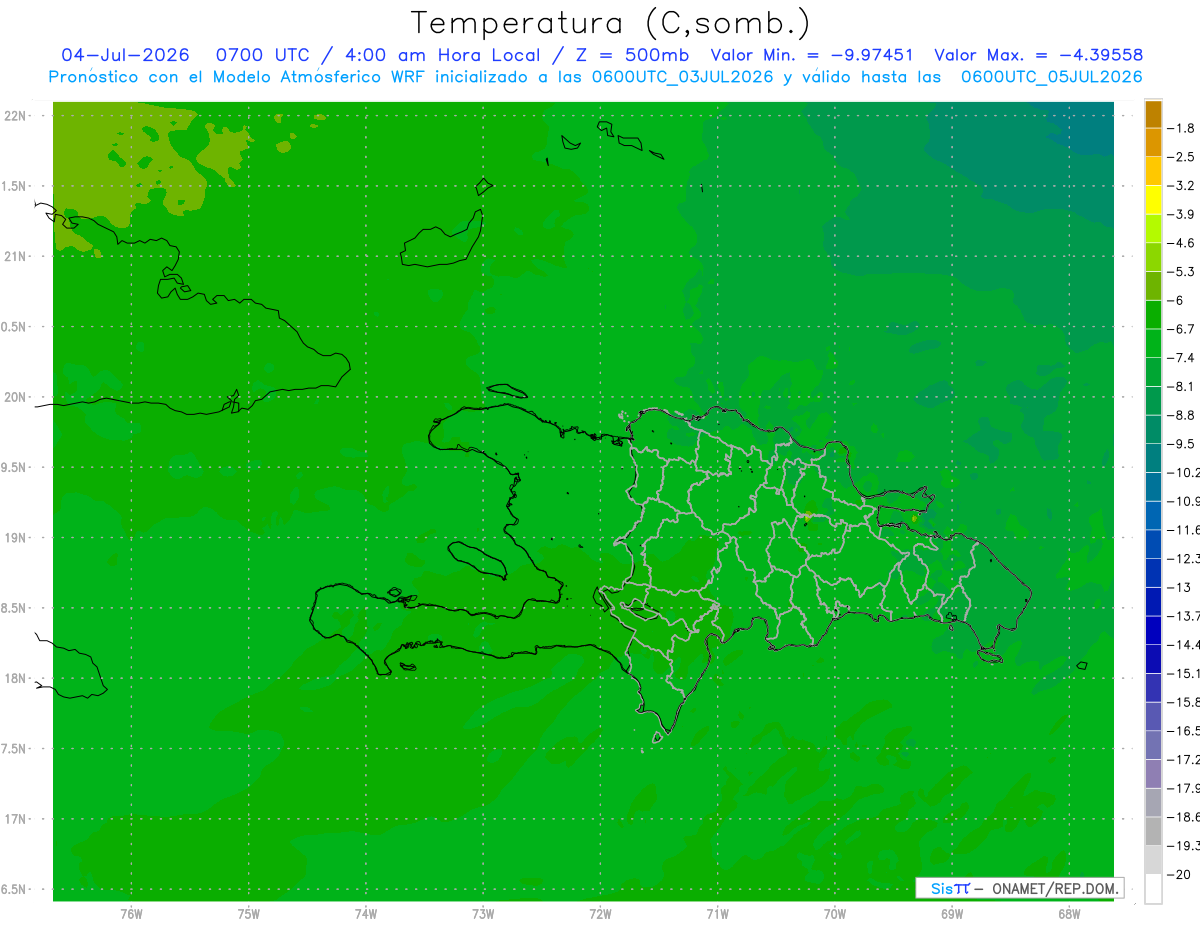This screenshot has width=1200, height=927.
Task: Pick the teal swatch between -9.5 and -10.2
Action: [x=1153, y=458]
